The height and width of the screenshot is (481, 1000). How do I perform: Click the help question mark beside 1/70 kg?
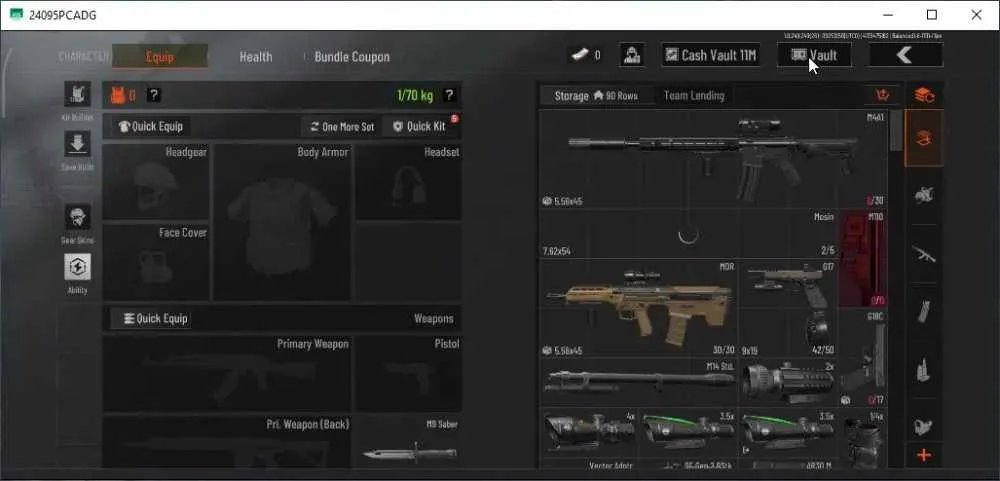[x=449, y=96]
